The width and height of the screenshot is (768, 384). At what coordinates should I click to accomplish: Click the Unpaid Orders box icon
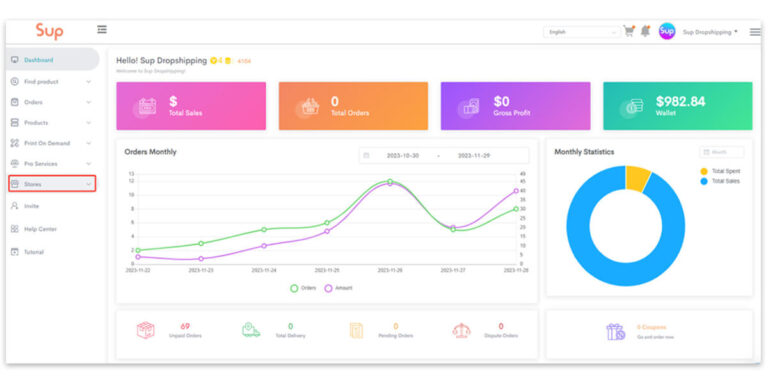click(145, 330)
